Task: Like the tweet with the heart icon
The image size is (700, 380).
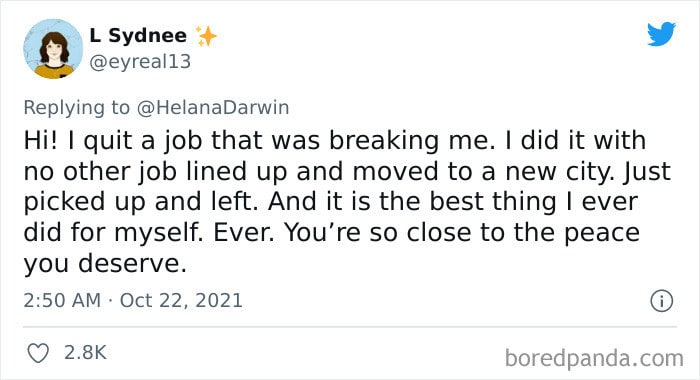Action: tap(38, 353)
